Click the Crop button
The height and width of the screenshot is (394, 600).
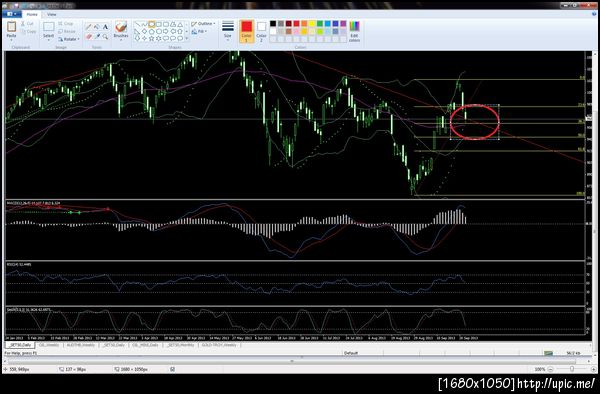(x=66, y=24)
